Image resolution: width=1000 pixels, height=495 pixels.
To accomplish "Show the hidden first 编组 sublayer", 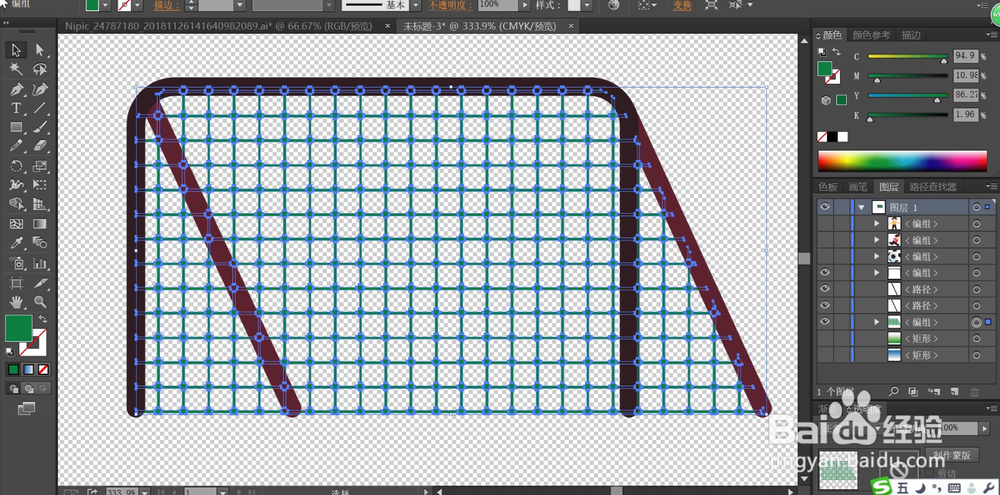I will coord(825,223).
